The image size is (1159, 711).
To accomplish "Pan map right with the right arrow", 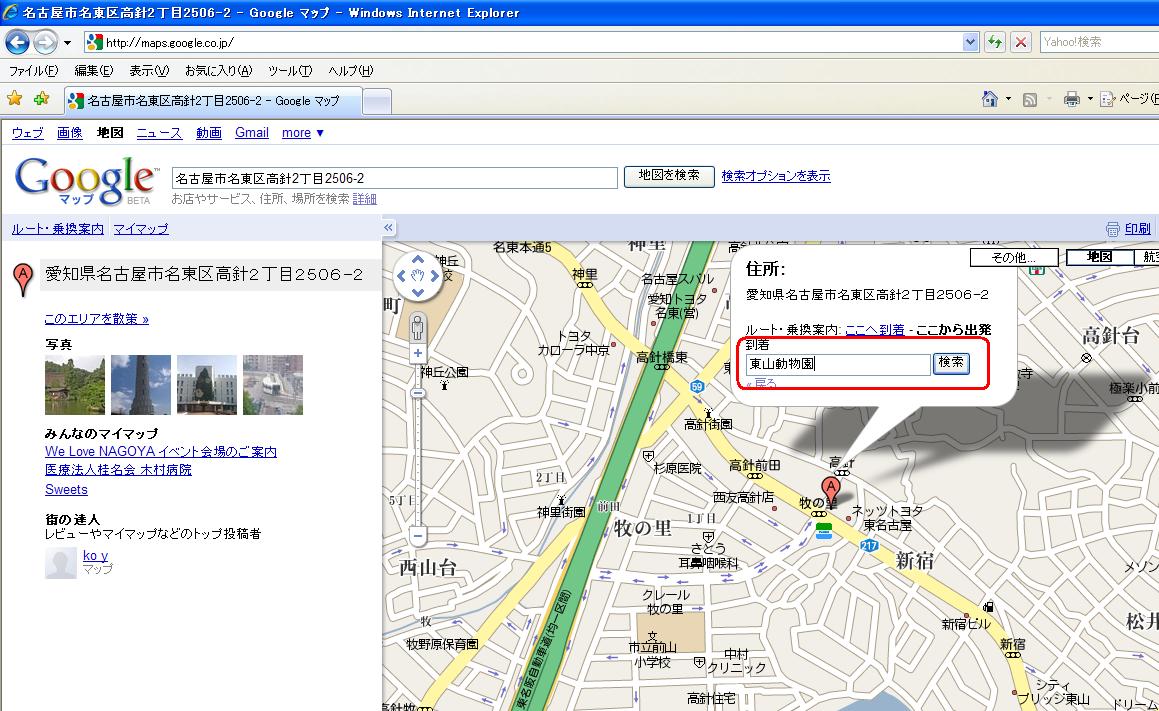I will click(x=435, y=276).
